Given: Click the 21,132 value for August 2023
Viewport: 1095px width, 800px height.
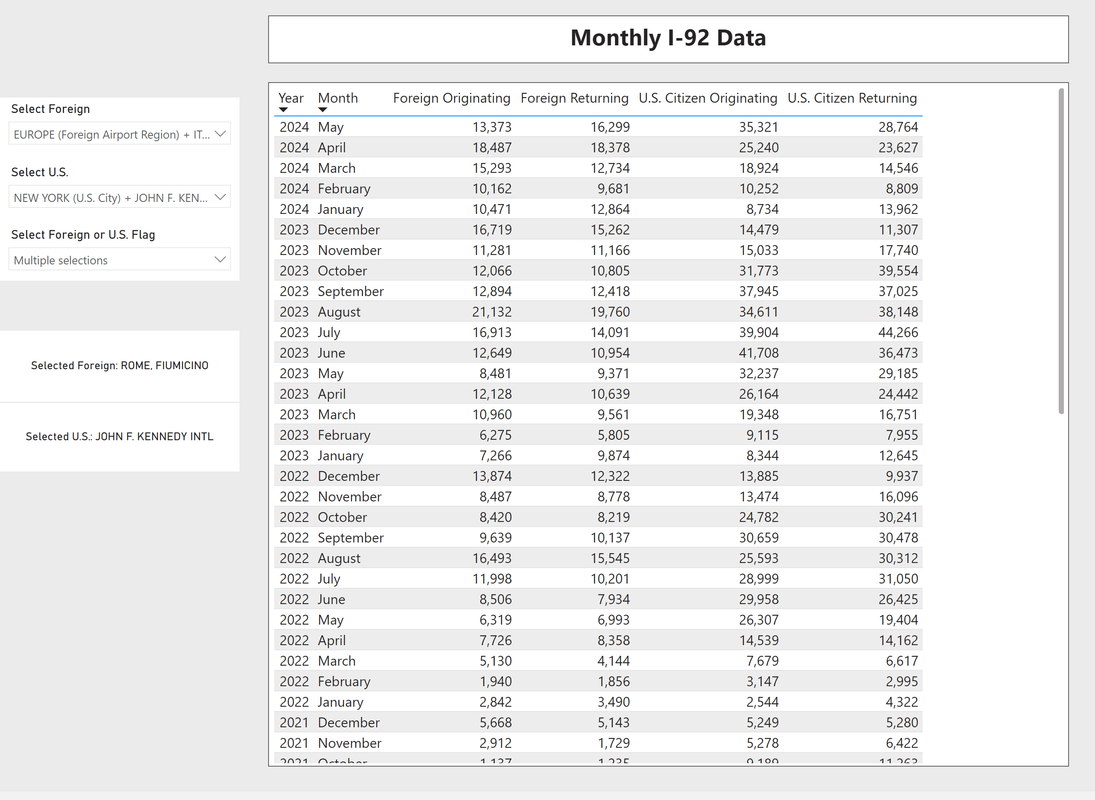Looking at the screenshot, I should (x=492, y=312).
